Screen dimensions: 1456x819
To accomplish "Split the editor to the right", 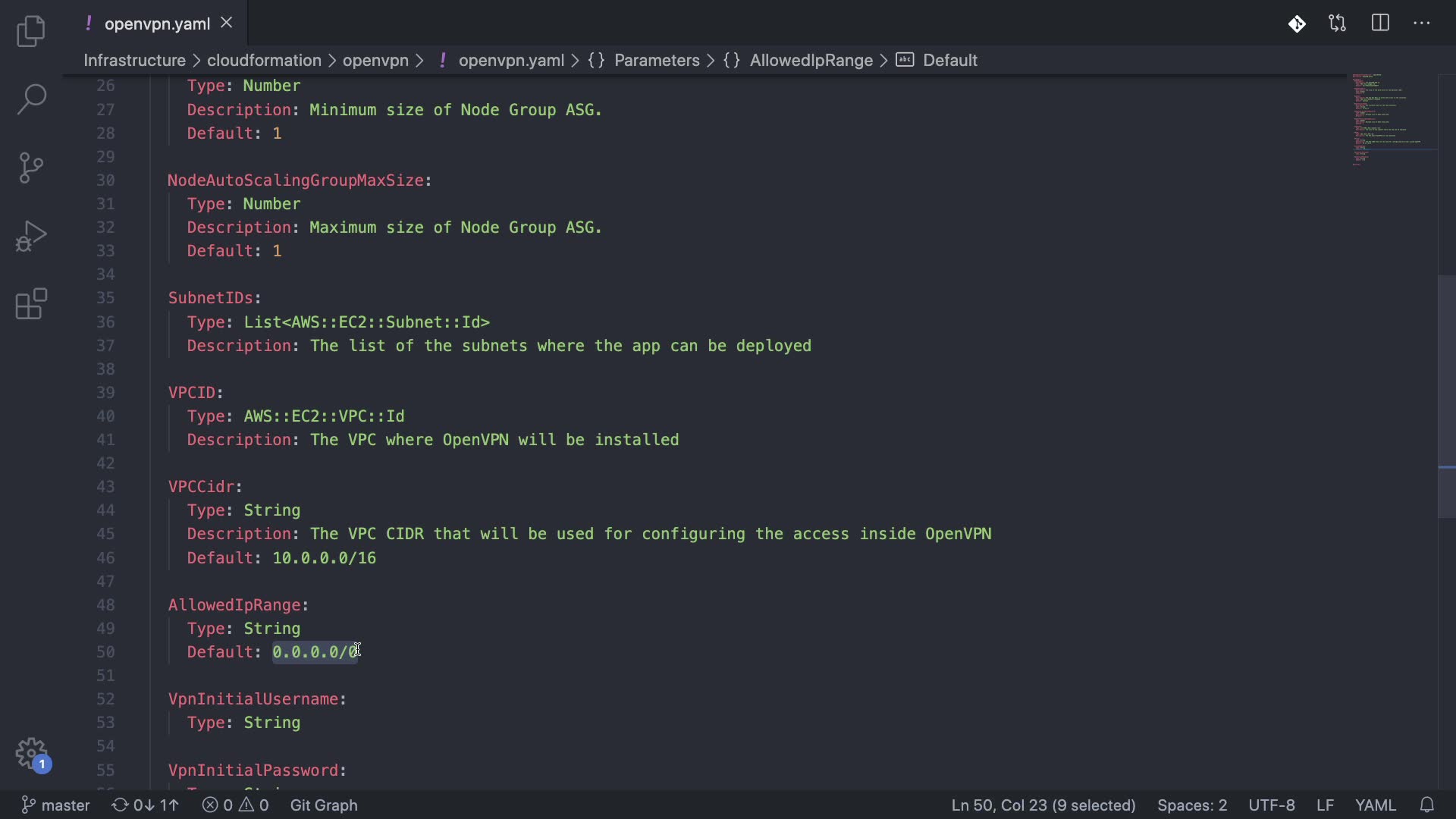I will coord(1380,24).
